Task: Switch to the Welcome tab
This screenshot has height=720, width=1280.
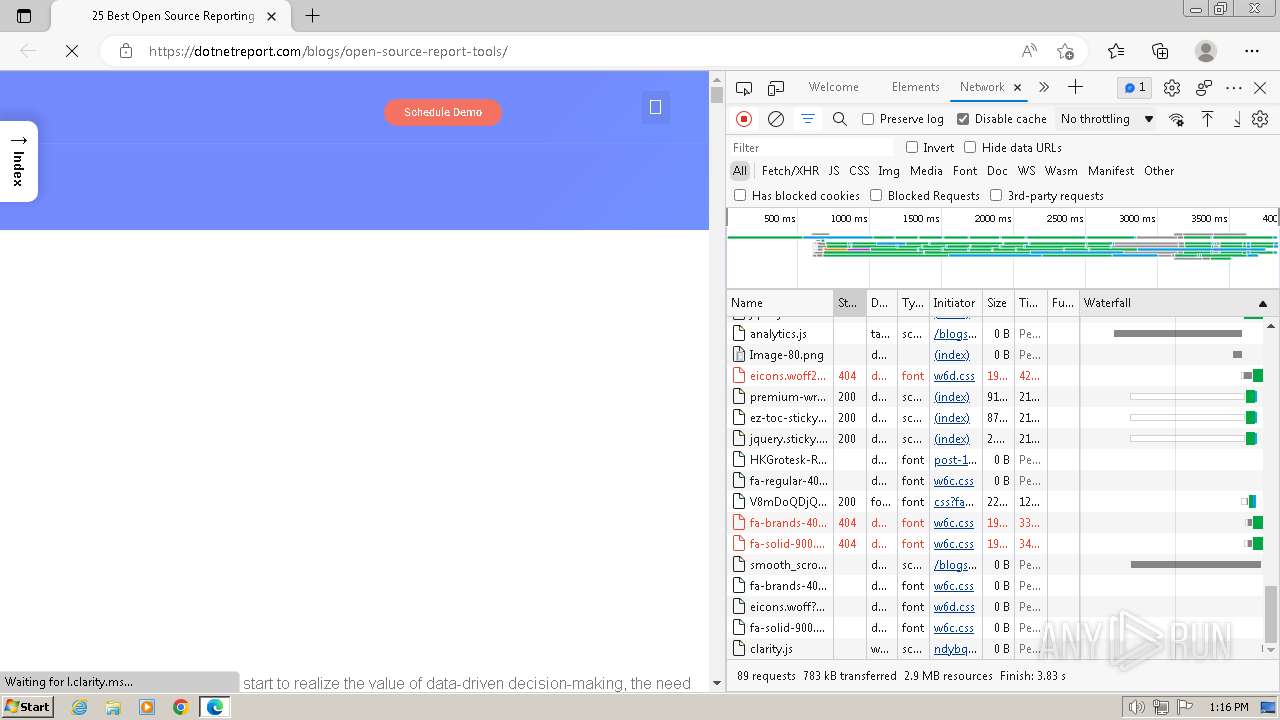Action: pyautogui.click(x=834, y=87)
